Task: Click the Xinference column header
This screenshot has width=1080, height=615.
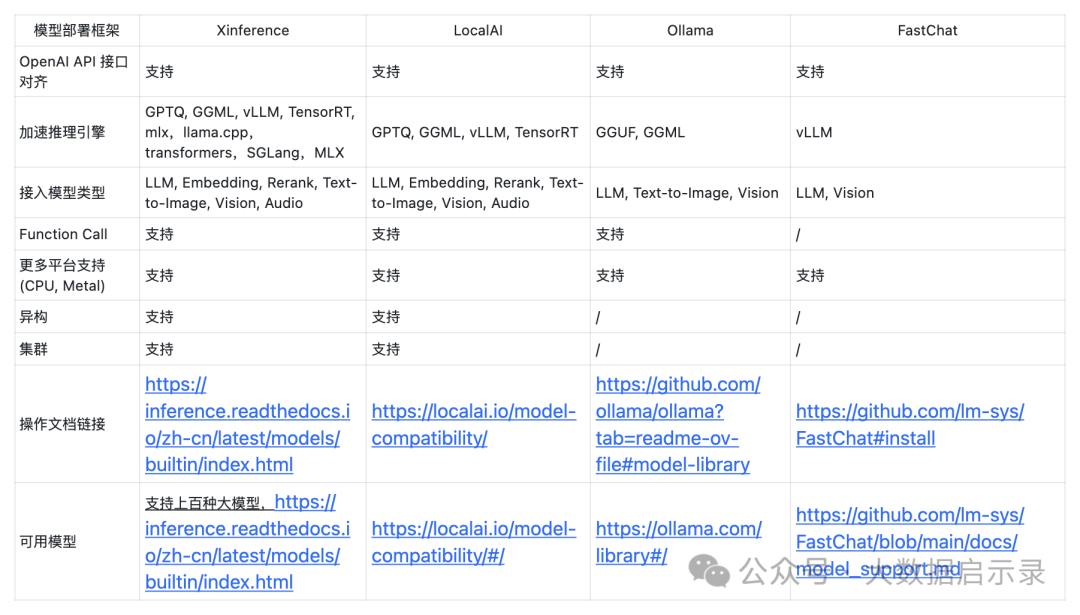Action: (x=253, y=30)
